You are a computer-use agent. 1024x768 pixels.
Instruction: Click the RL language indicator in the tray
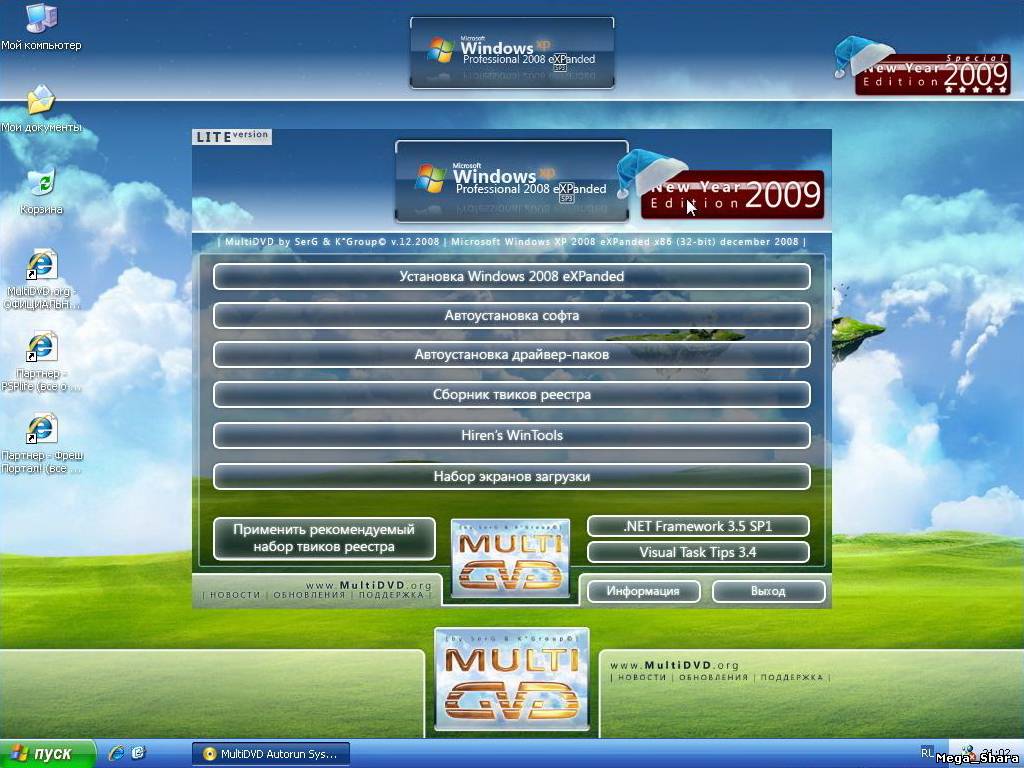(x=927, y=753)
